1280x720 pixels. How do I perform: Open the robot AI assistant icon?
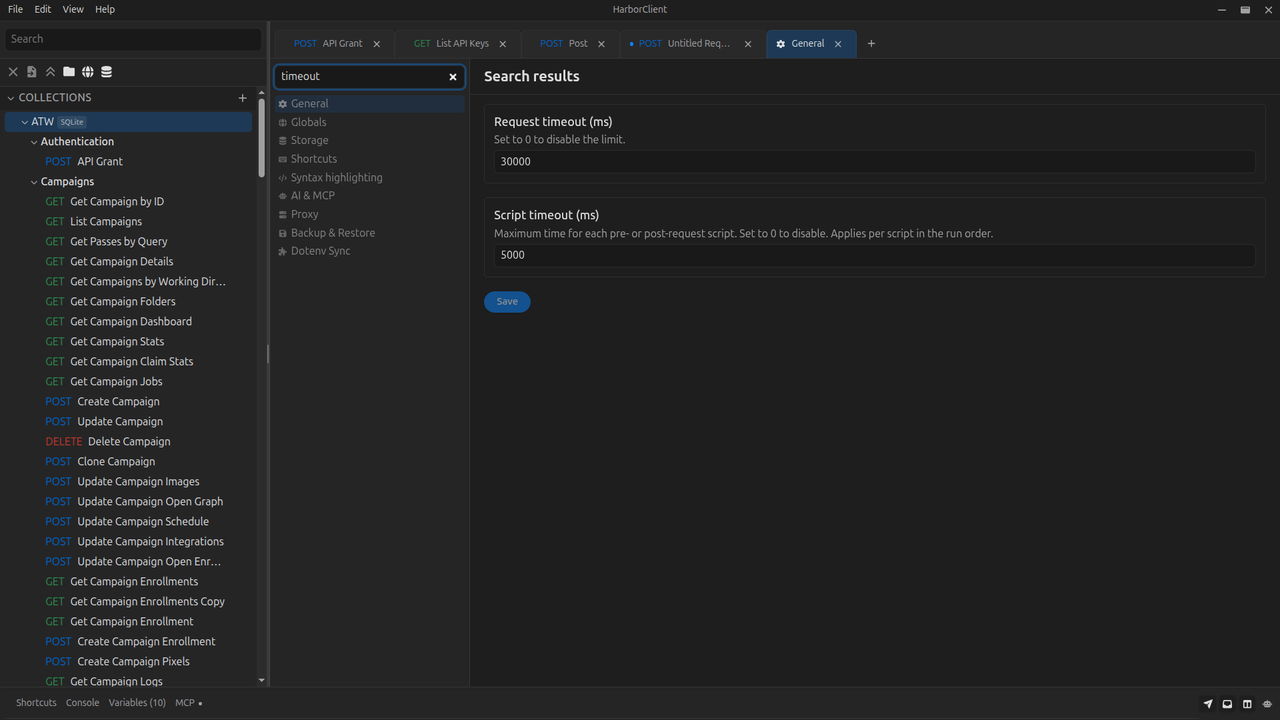point(1267,704)
